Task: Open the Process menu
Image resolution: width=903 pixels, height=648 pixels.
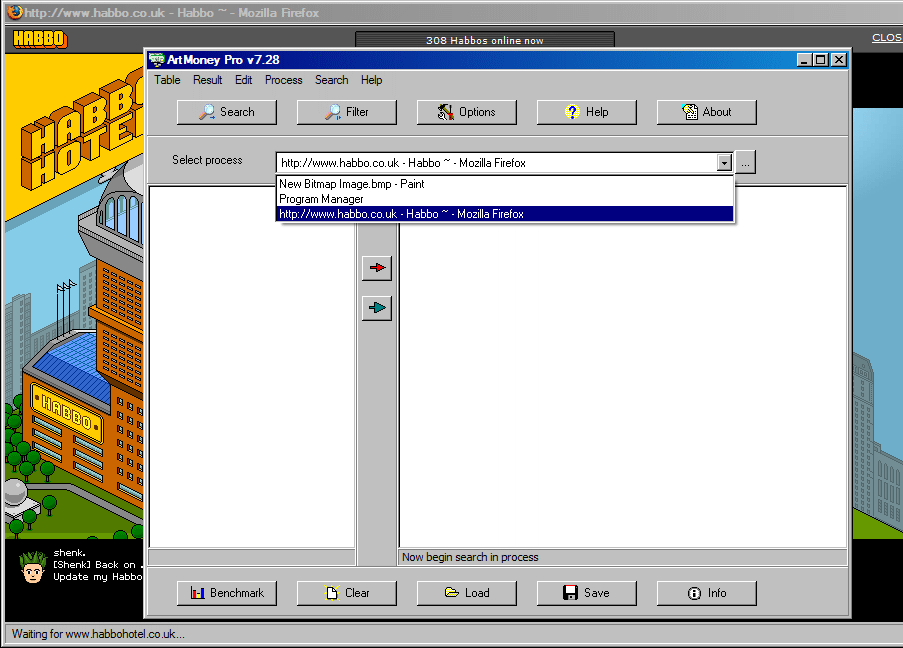Action: click(283, 80)
